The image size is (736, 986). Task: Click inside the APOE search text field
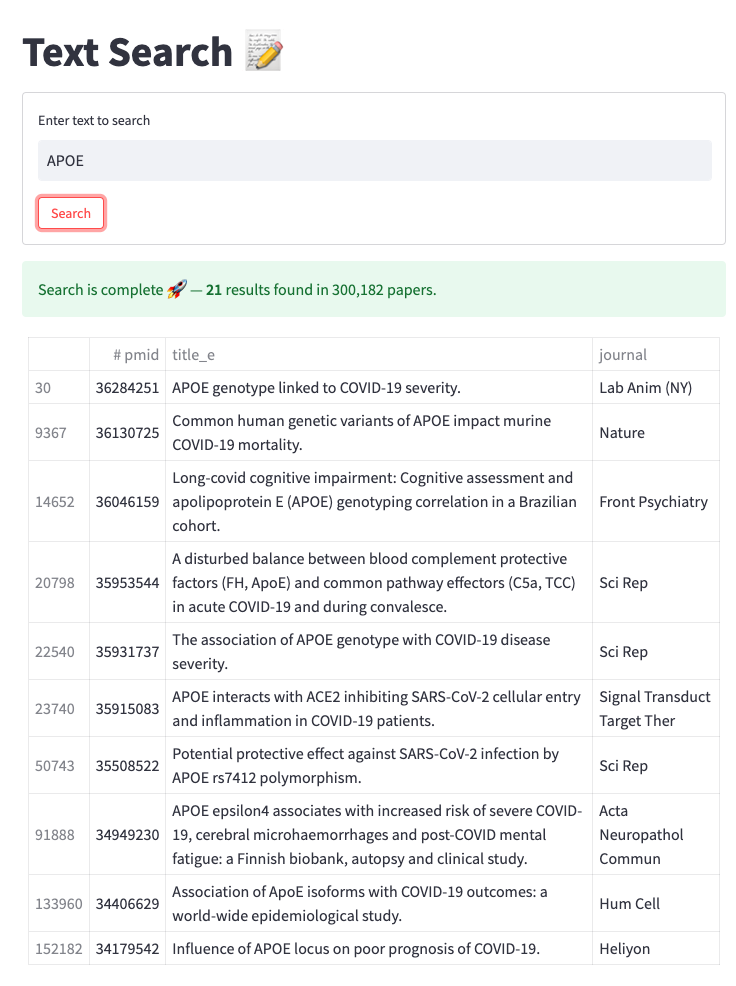[375, 160]
